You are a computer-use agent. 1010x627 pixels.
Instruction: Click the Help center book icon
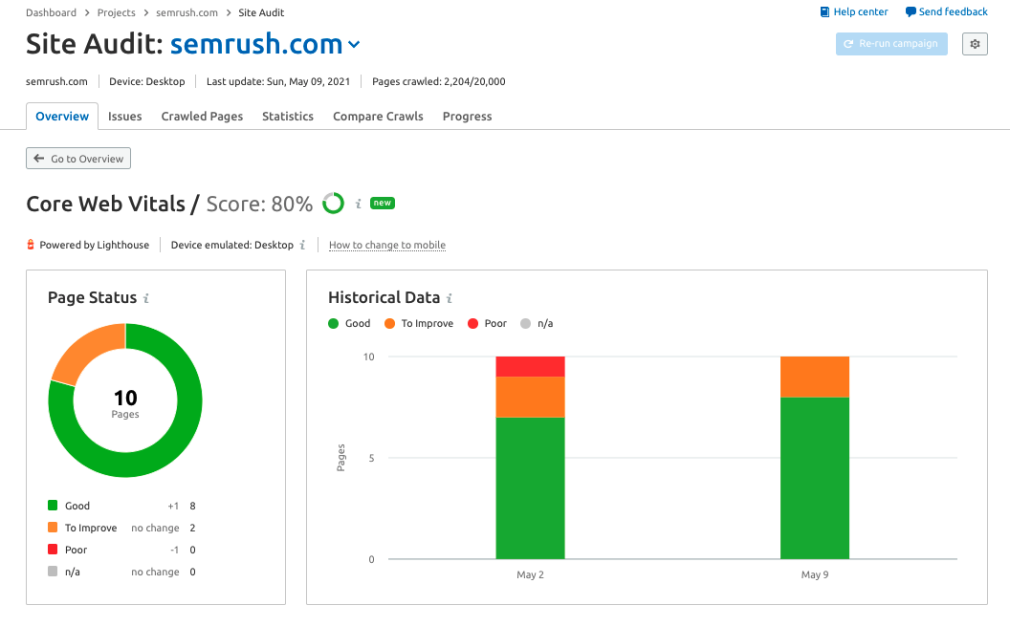[824, 12]
